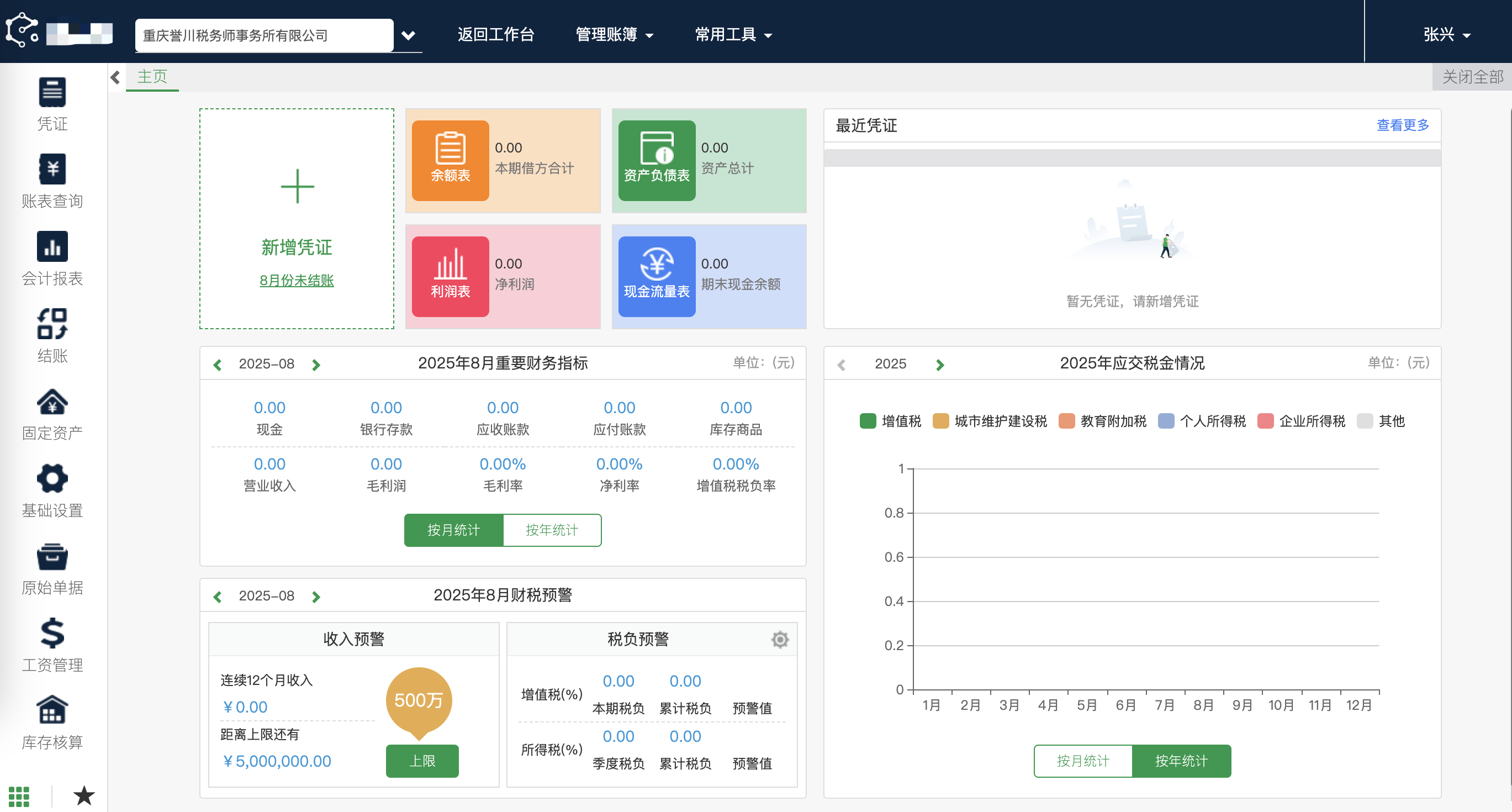Image resolution: width=1512 pixels, height=812 pixels.
Task: Open the 管理账簿 dropdown menu
Action: pyautogui.click(x=614, y=35)
